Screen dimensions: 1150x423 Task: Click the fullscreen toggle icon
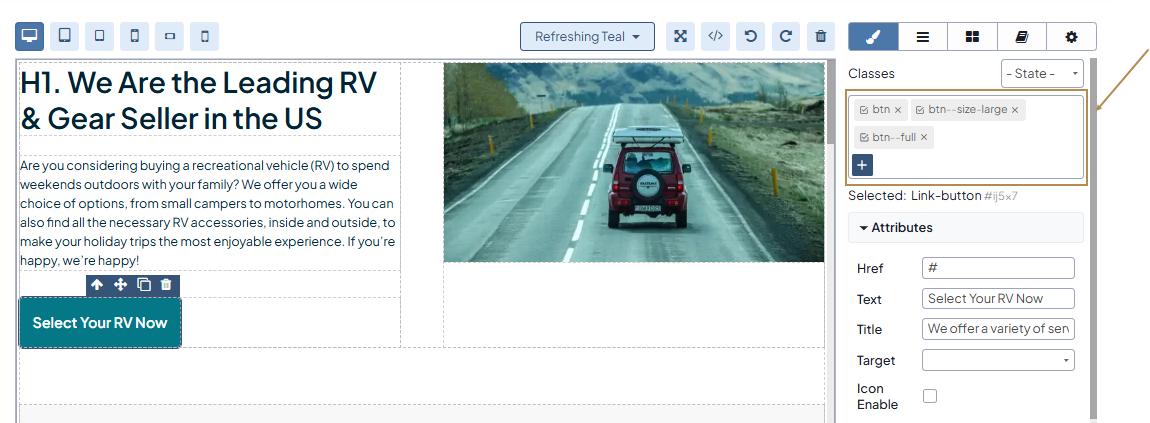tap(680, 37)
